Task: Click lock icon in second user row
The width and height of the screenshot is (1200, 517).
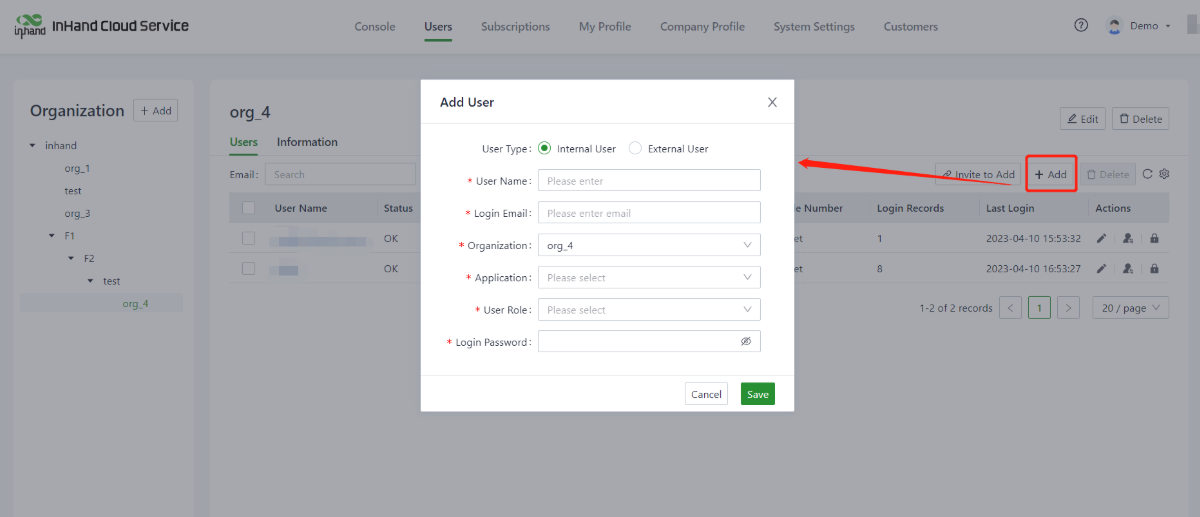Action: click(x=1154, y=269)
